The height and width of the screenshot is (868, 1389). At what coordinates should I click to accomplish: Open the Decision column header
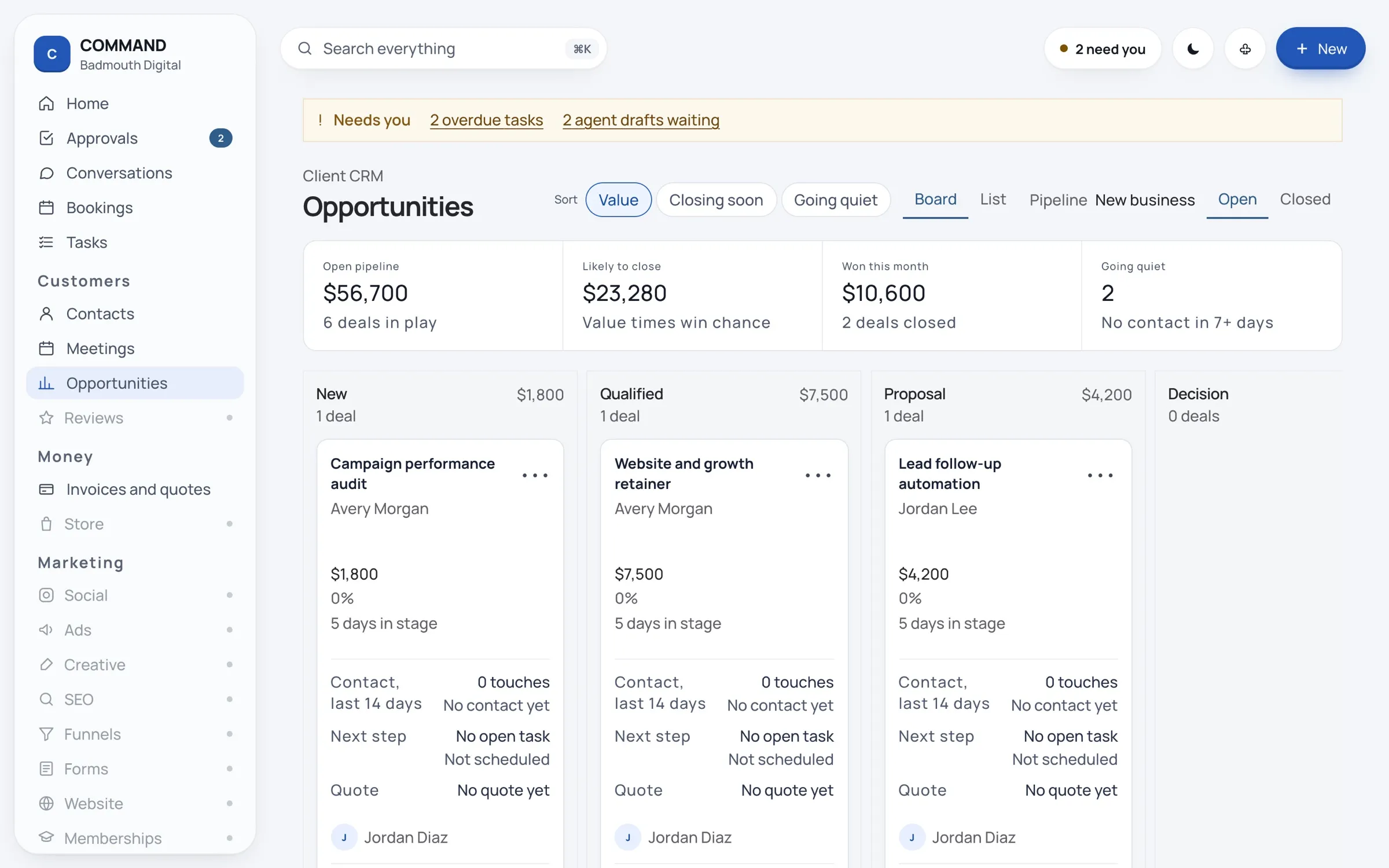point(1197,394)
